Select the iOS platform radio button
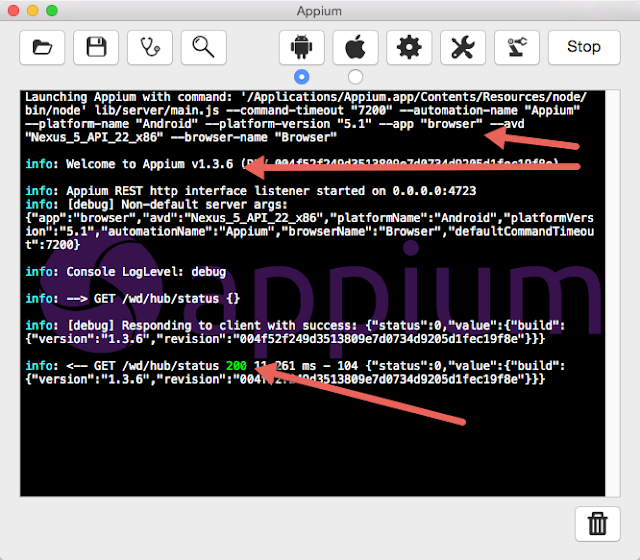The image size is (640, 560). click(355, 77)
